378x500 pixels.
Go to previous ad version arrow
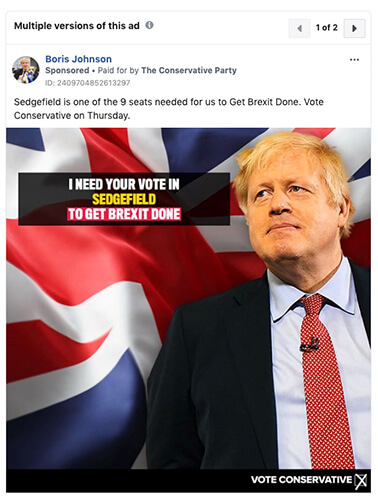(x=299, y=28)
